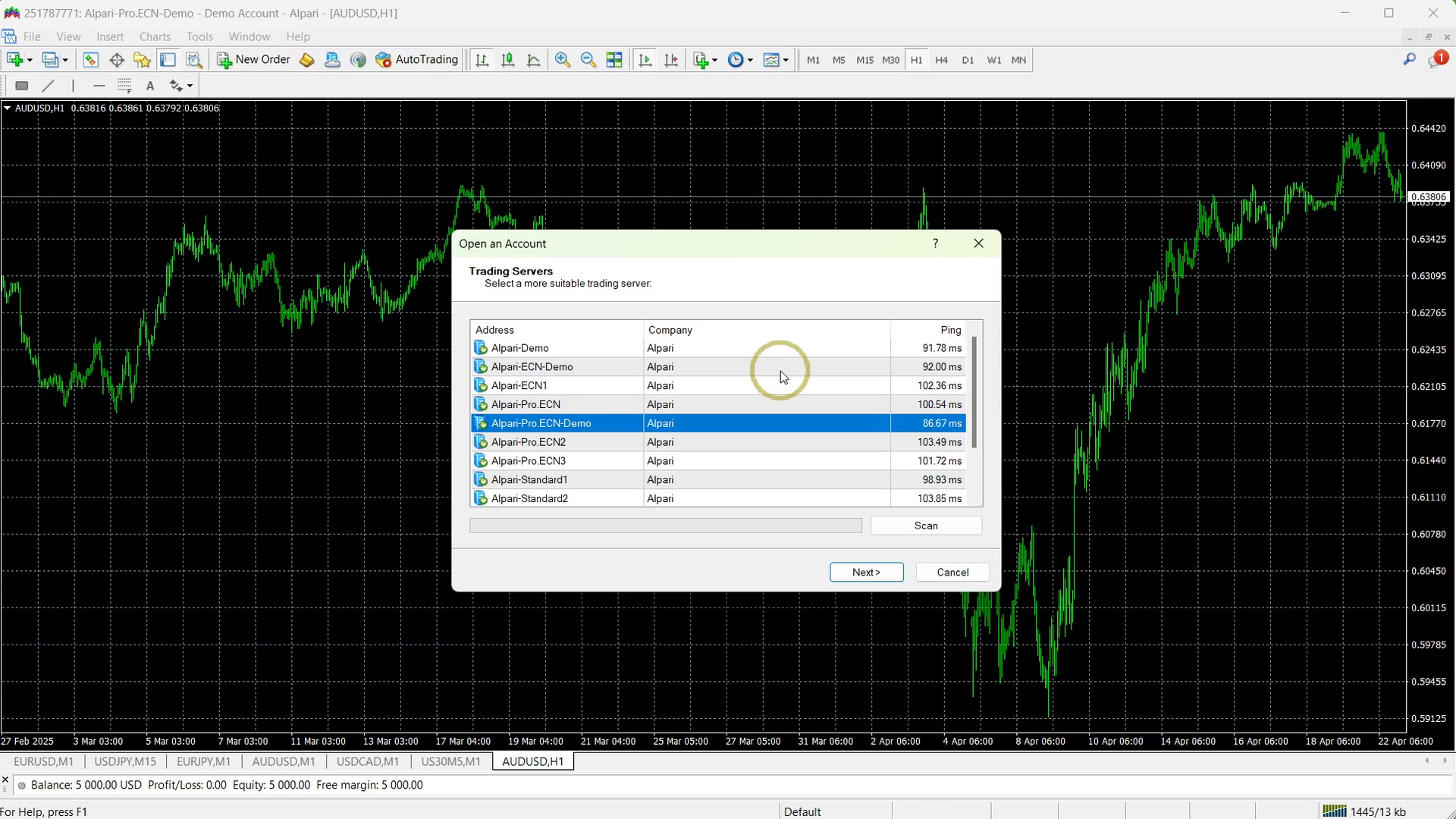
Task: Open the Templates dropdown
Action: pyautogui.click(x=776, y=60)
